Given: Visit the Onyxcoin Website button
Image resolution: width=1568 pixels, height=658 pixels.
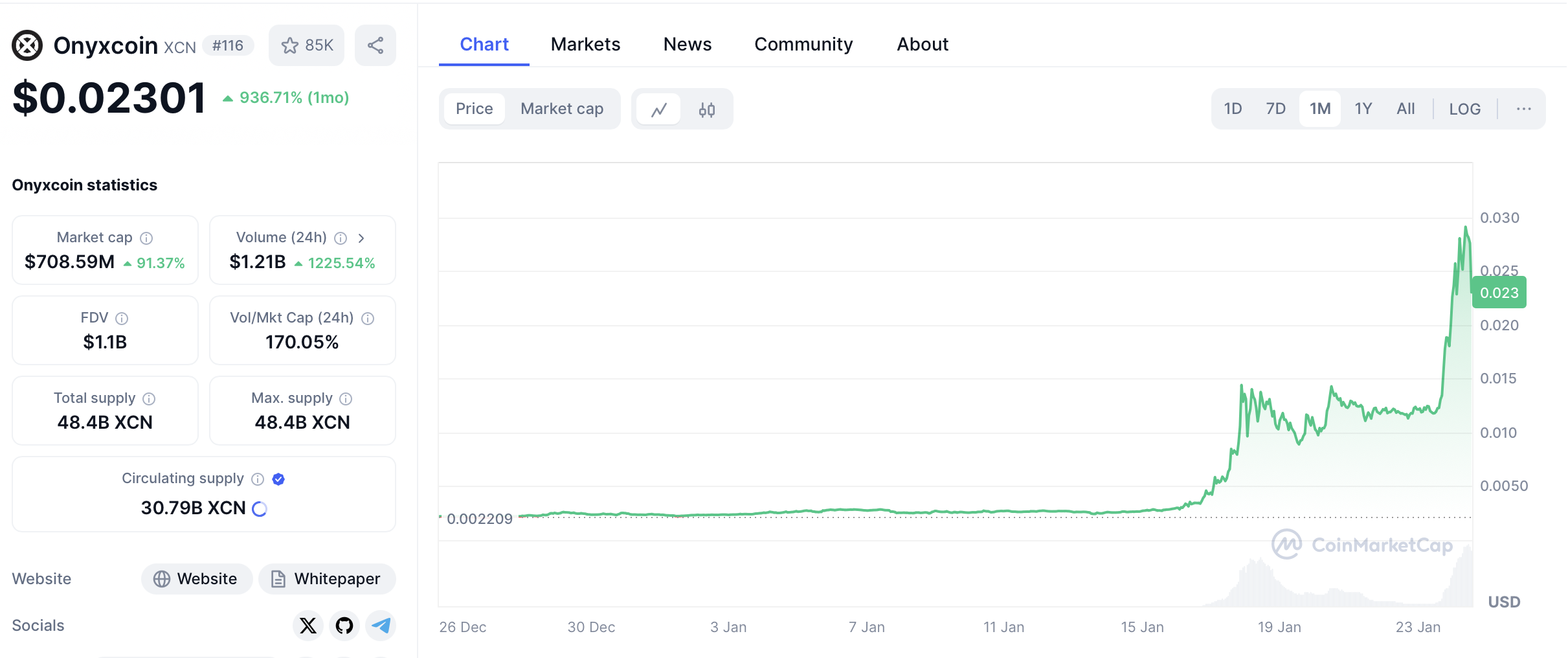Looking at the screenshot, I should pos(196,579).
